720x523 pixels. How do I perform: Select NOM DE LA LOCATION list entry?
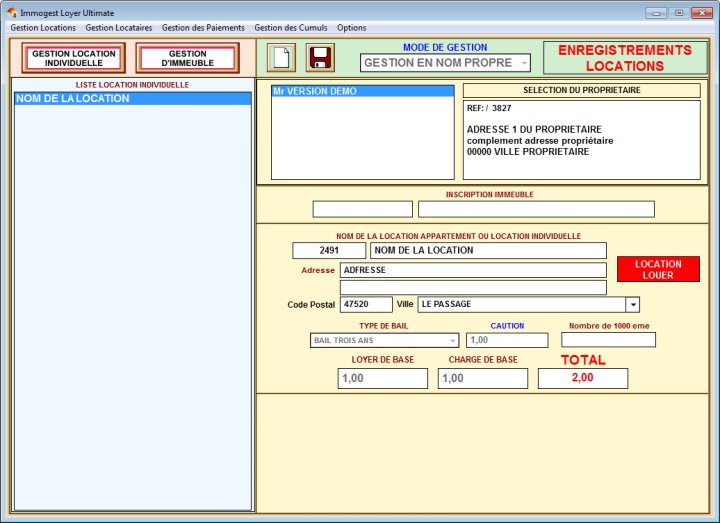132,99
